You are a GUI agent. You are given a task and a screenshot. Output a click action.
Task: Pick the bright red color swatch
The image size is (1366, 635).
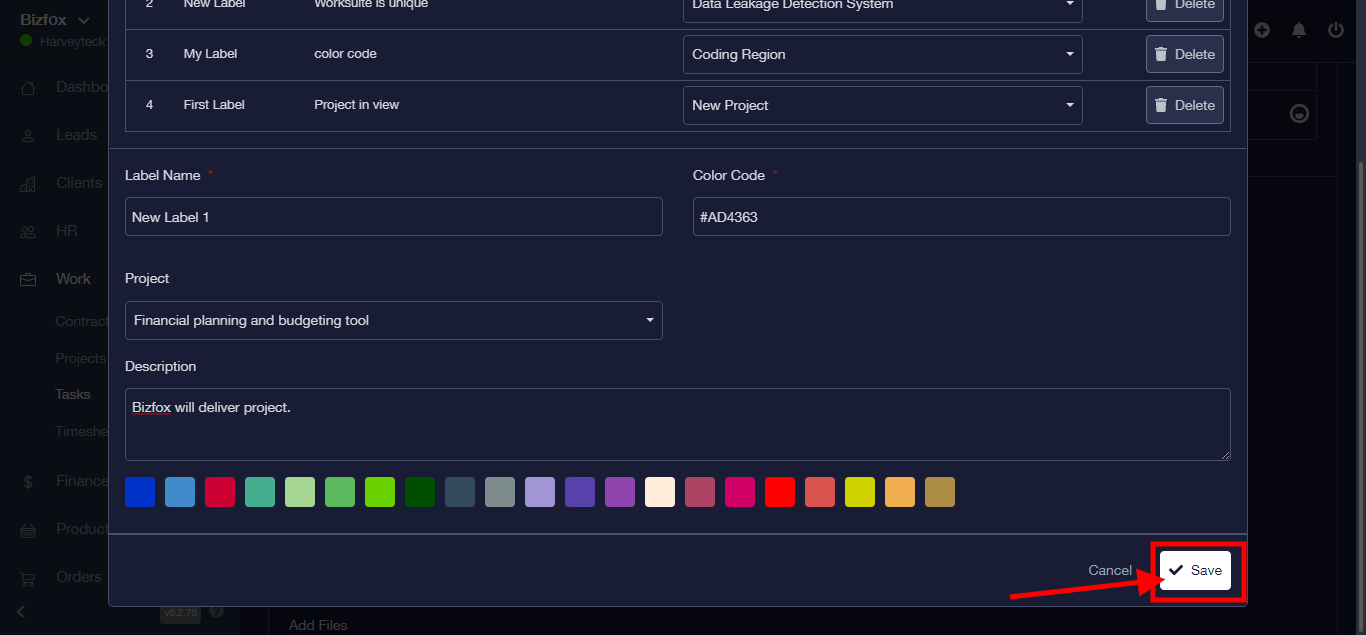pyautogui.click(x=780, y=492)
